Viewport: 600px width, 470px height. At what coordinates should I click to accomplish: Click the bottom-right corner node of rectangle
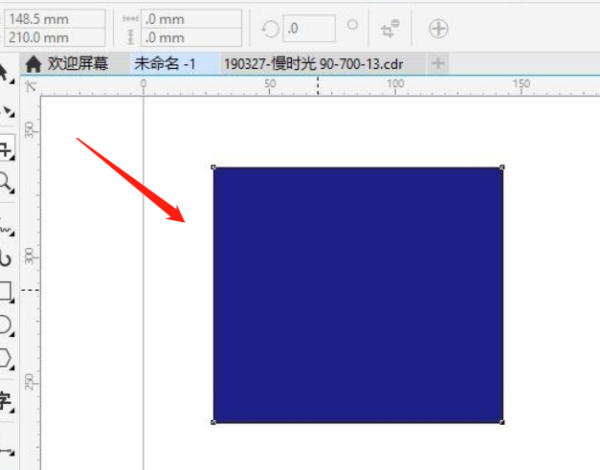point(502,422)
